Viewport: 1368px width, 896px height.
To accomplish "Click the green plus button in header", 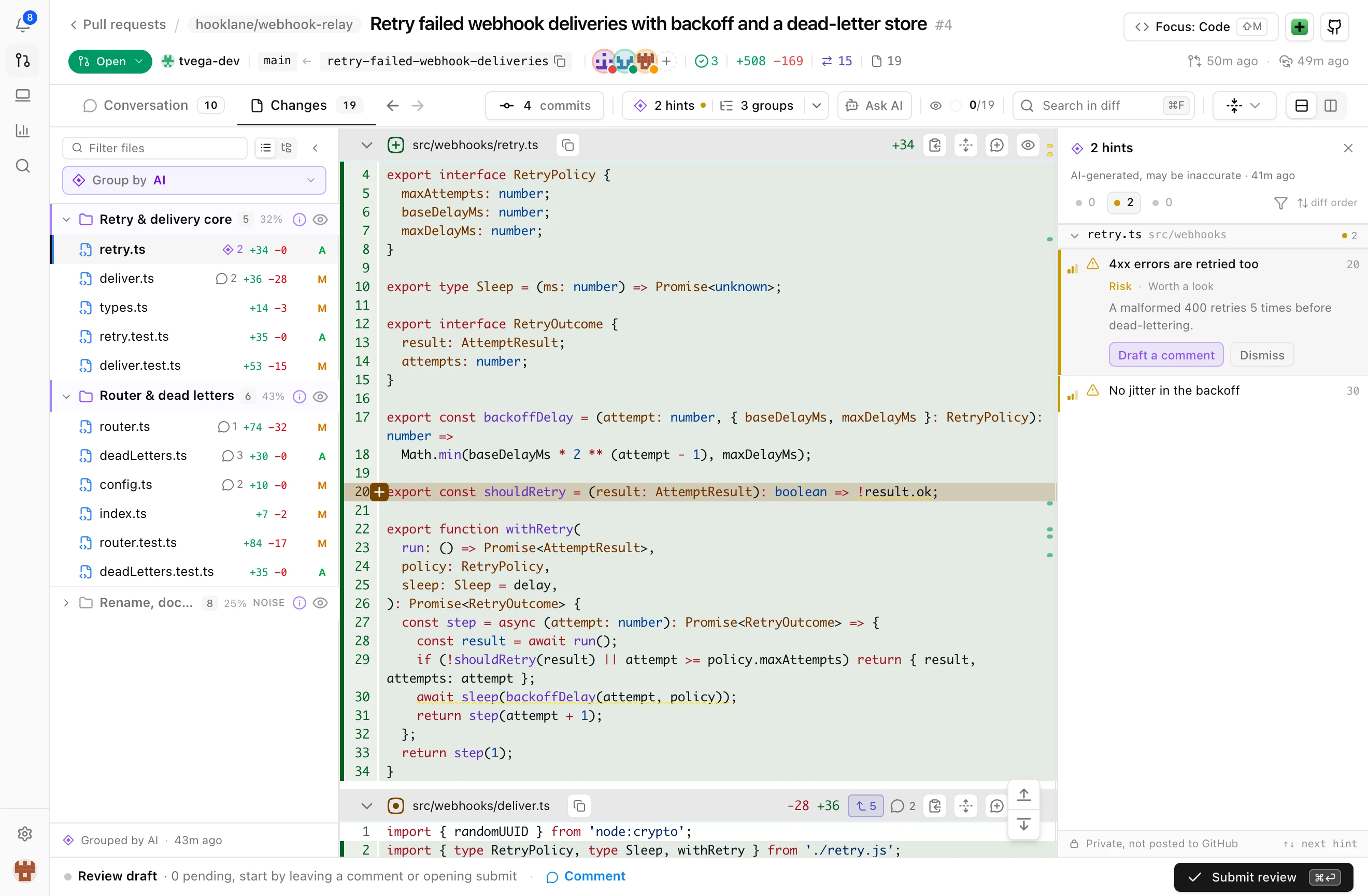I will pos(1300,26).
